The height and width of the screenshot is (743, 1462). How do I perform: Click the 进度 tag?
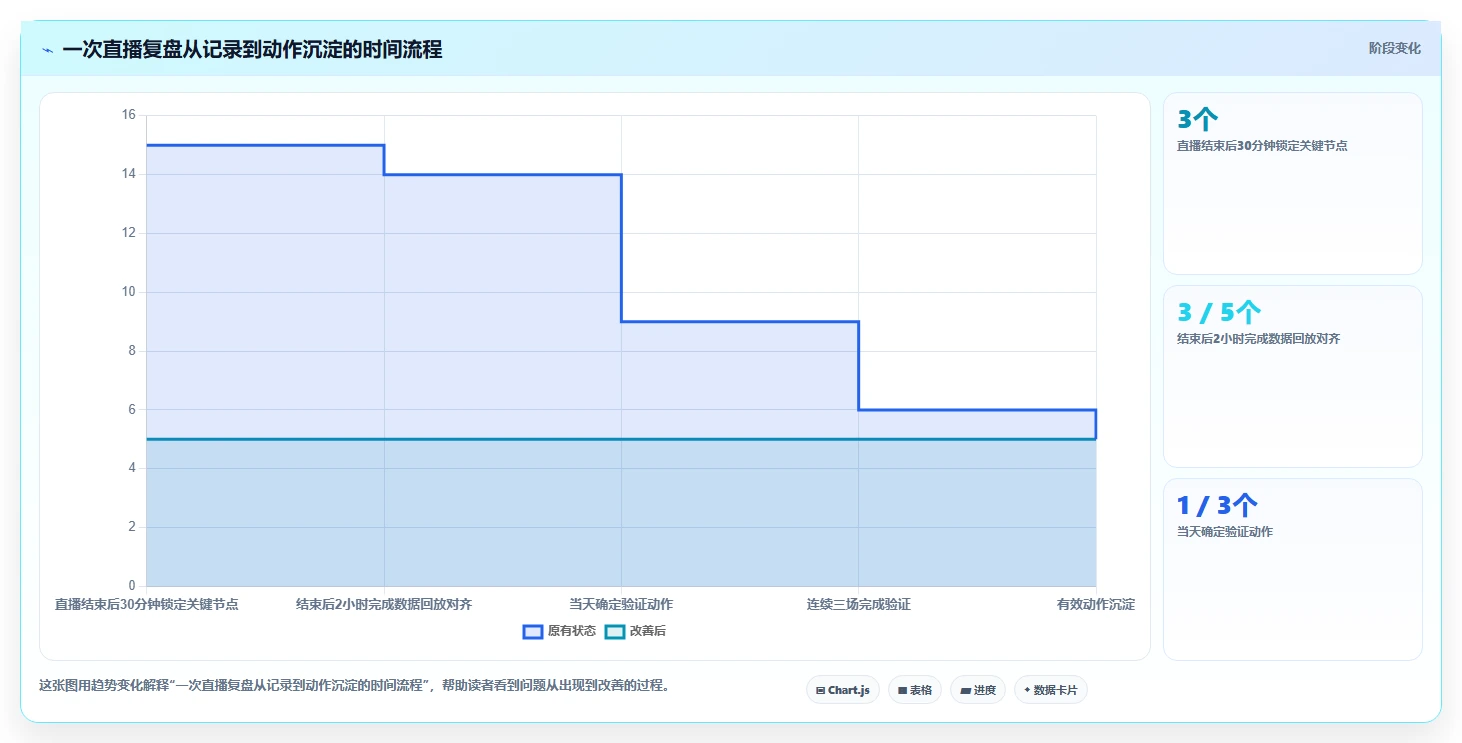(x=978, y=690)
